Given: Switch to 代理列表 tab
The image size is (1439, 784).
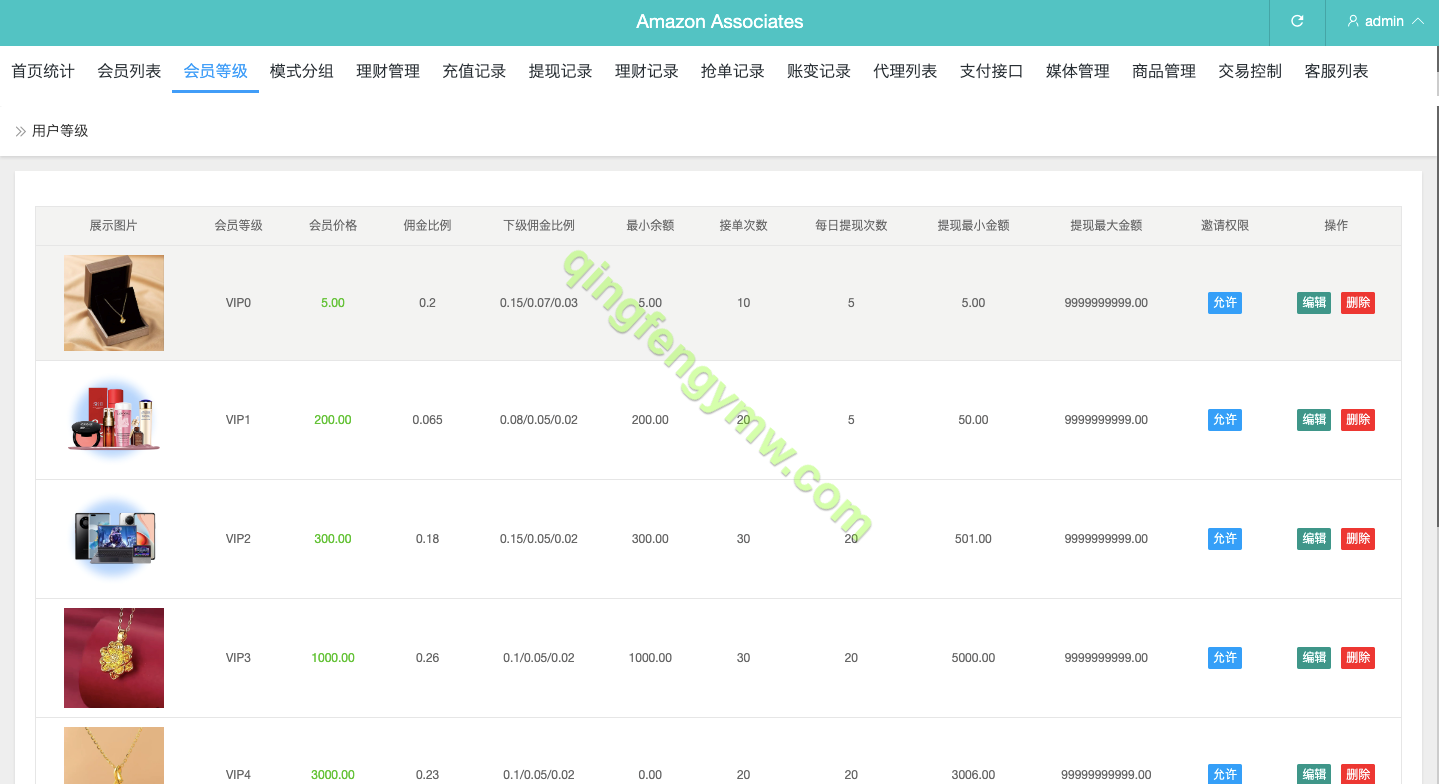Looking at the screenshot, I should point(905,71).
